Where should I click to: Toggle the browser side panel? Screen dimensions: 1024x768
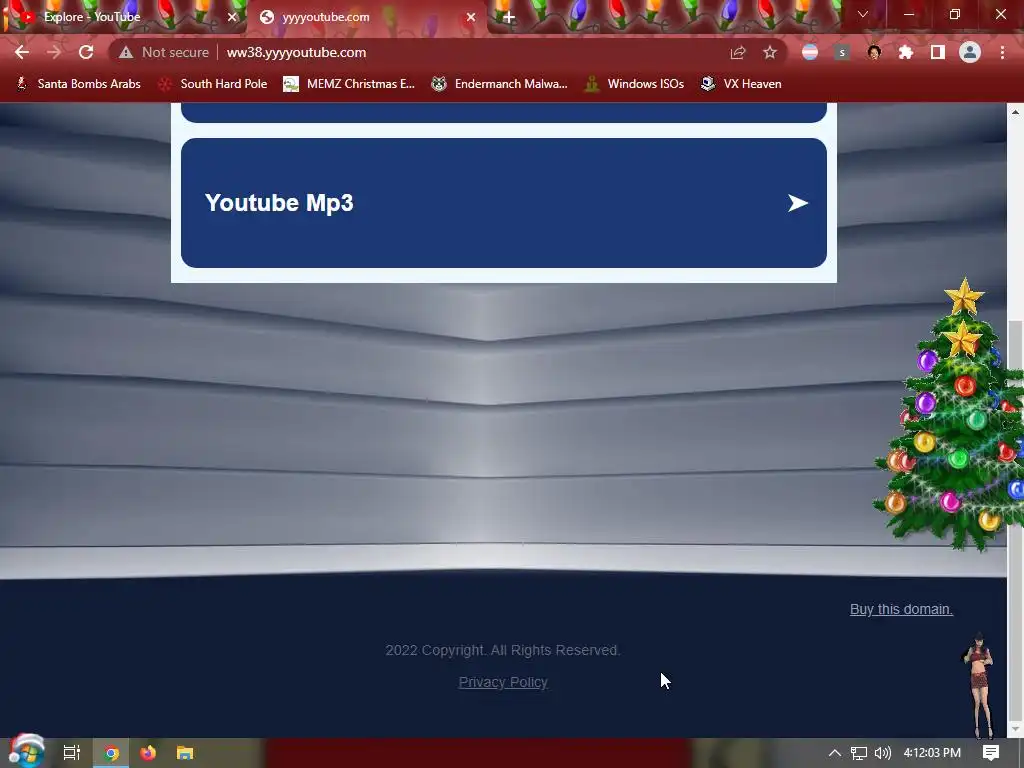click(938, 52)
